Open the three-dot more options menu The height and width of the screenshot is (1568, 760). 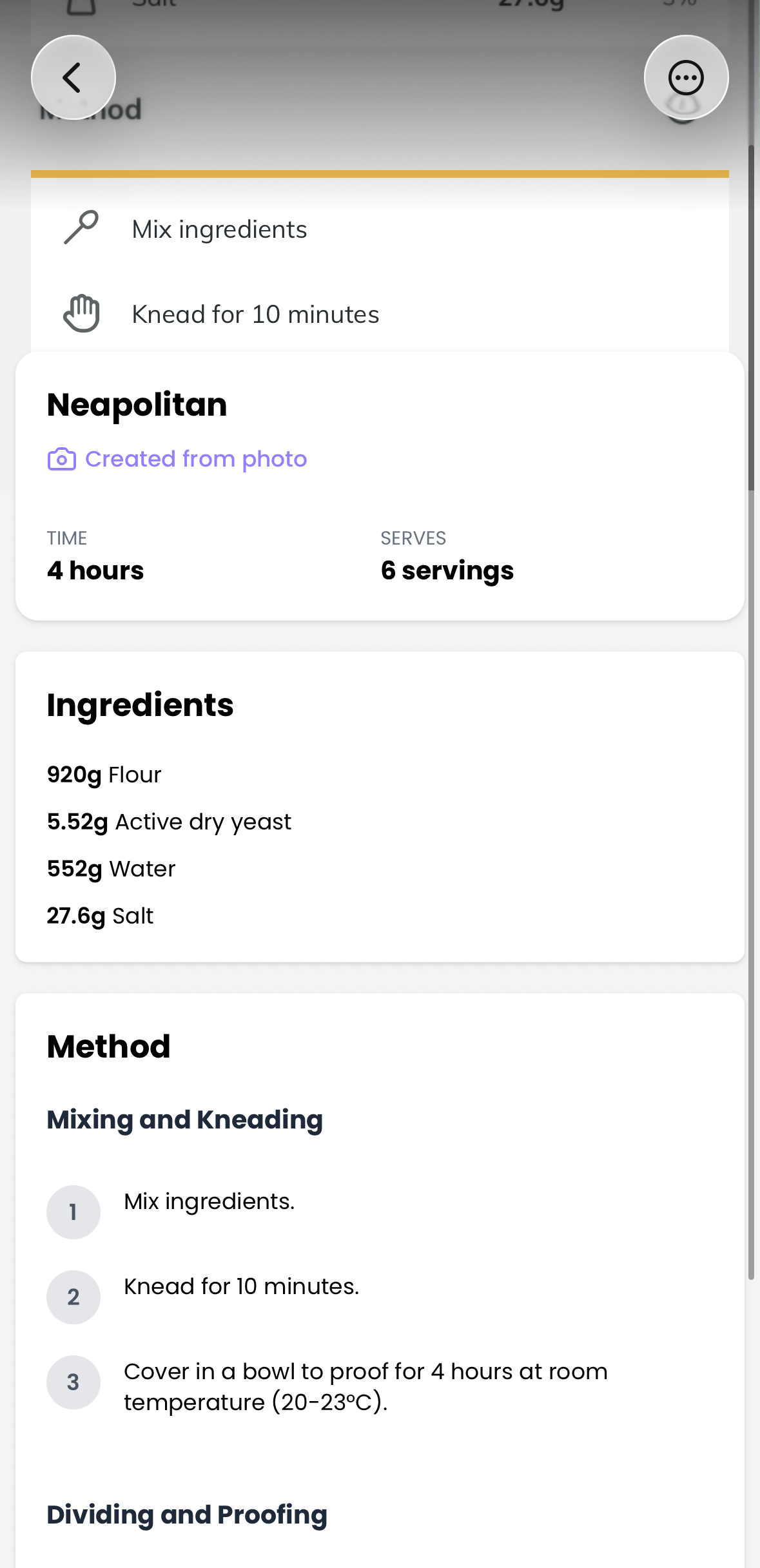[x=686, y=77]
